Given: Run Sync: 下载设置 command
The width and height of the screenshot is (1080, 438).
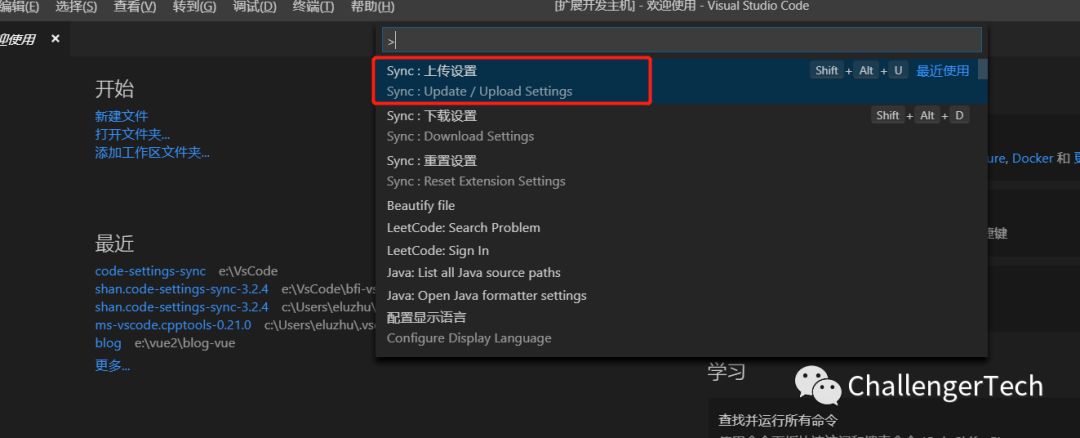Looking at the screenshot, I should point(681,126).
